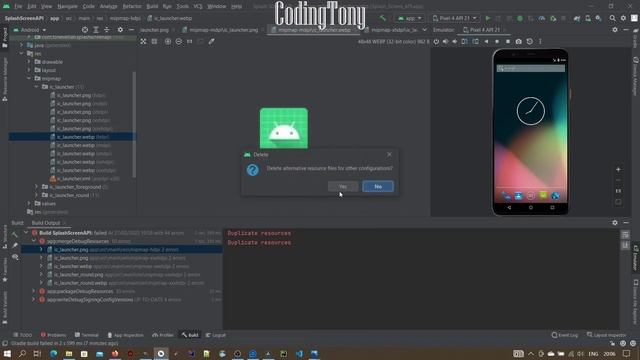Open search everywhere magnifier in top toolbar
The height and width of the screenshot is (360, 640).
[x=612, y=18]
